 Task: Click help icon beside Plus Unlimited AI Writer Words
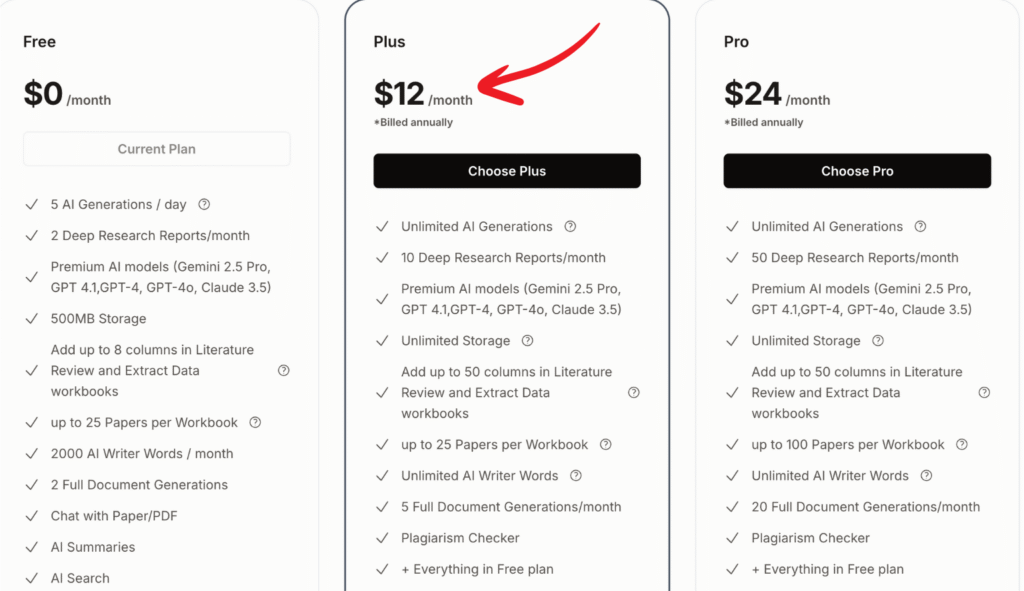575,475
